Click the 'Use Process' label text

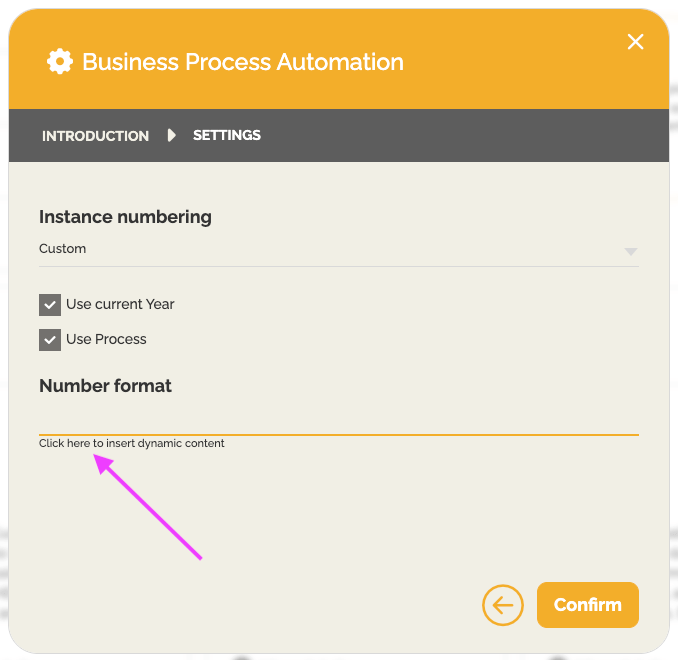click(x=106, y=339)
